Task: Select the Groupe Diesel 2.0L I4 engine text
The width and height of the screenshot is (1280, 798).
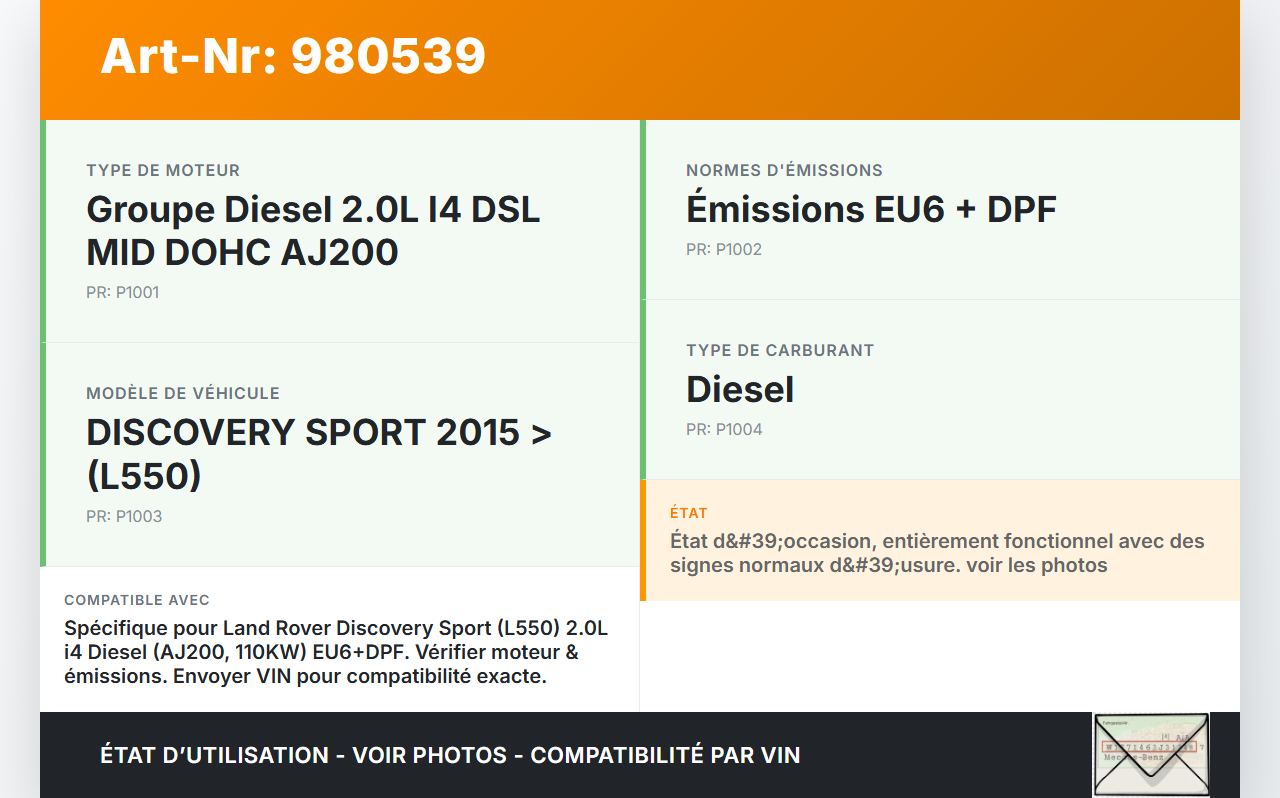Action: point(313,231)
